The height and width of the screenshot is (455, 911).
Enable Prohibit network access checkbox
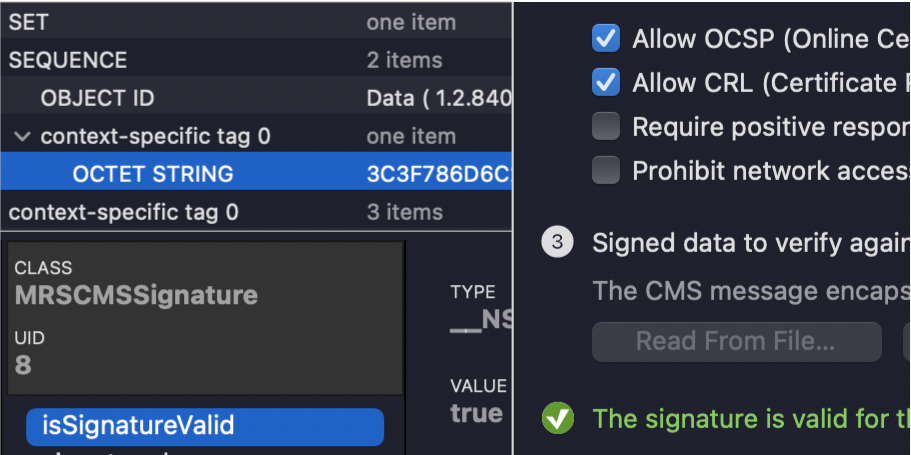(x=605, y=170)
